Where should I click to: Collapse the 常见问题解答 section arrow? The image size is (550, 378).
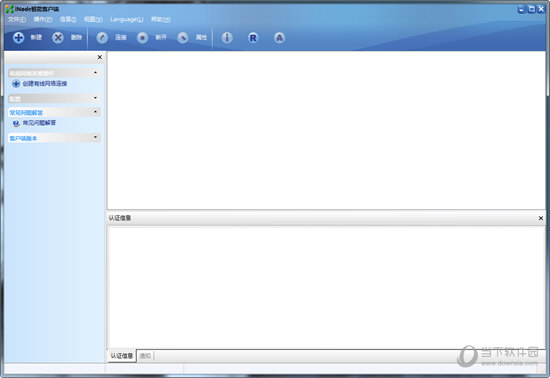[x=95, y=112]
